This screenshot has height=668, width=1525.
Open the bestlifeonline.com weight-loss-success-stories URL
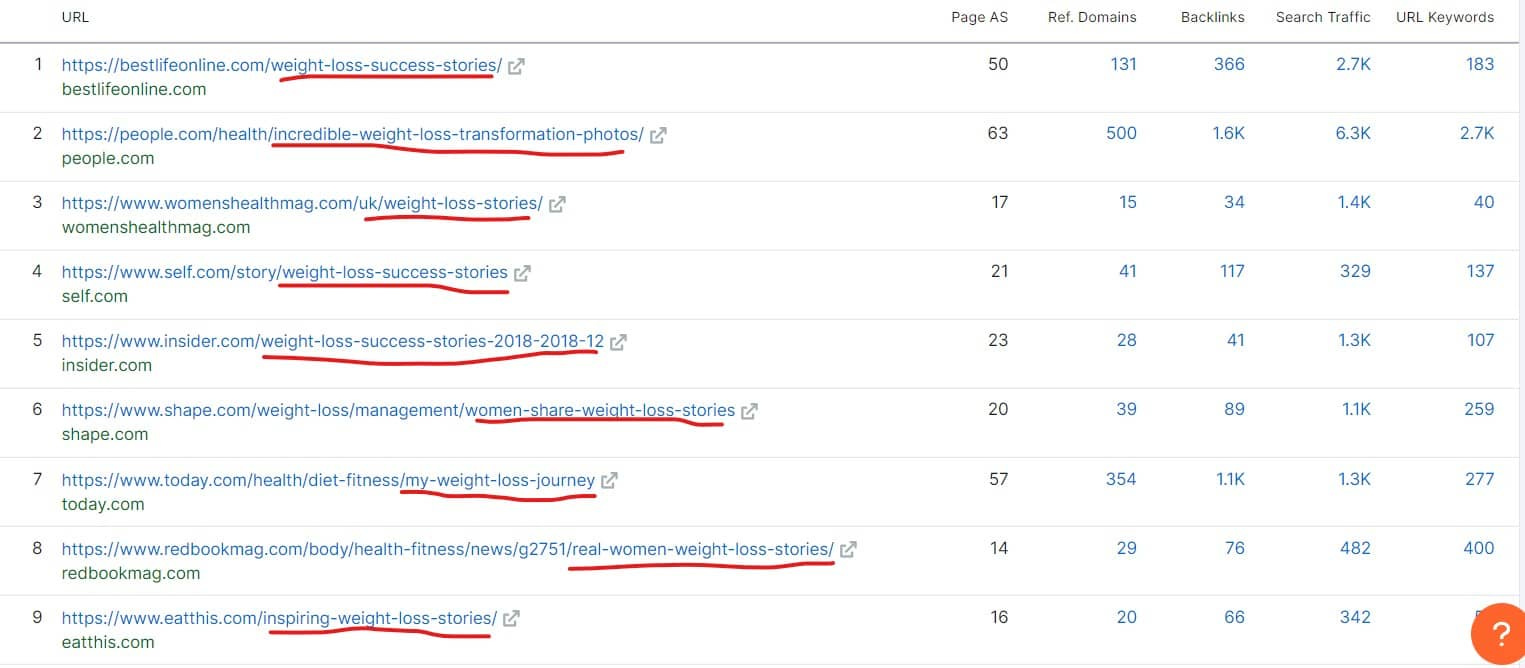tap(282, 65)
